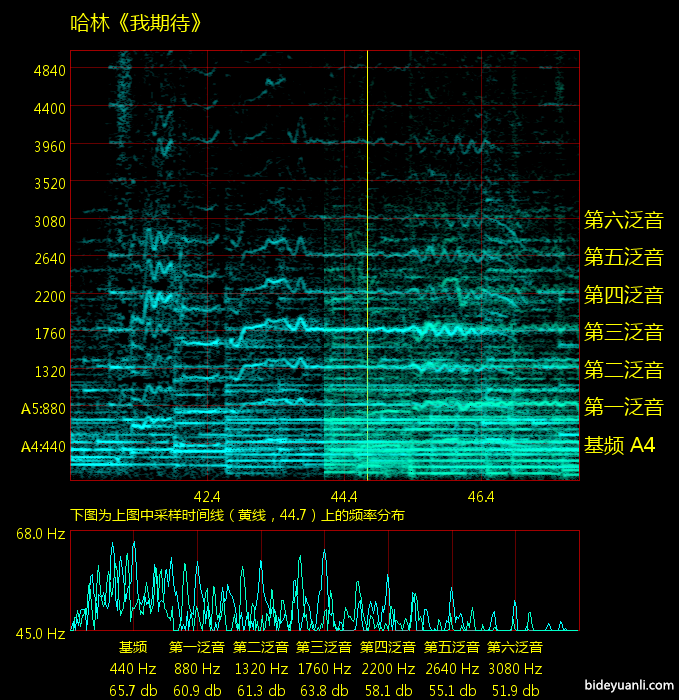This screenshot has width=679, height=700.
Task: Select the 基频 A4 label right of spectrogram
Action: coord(620,446)
